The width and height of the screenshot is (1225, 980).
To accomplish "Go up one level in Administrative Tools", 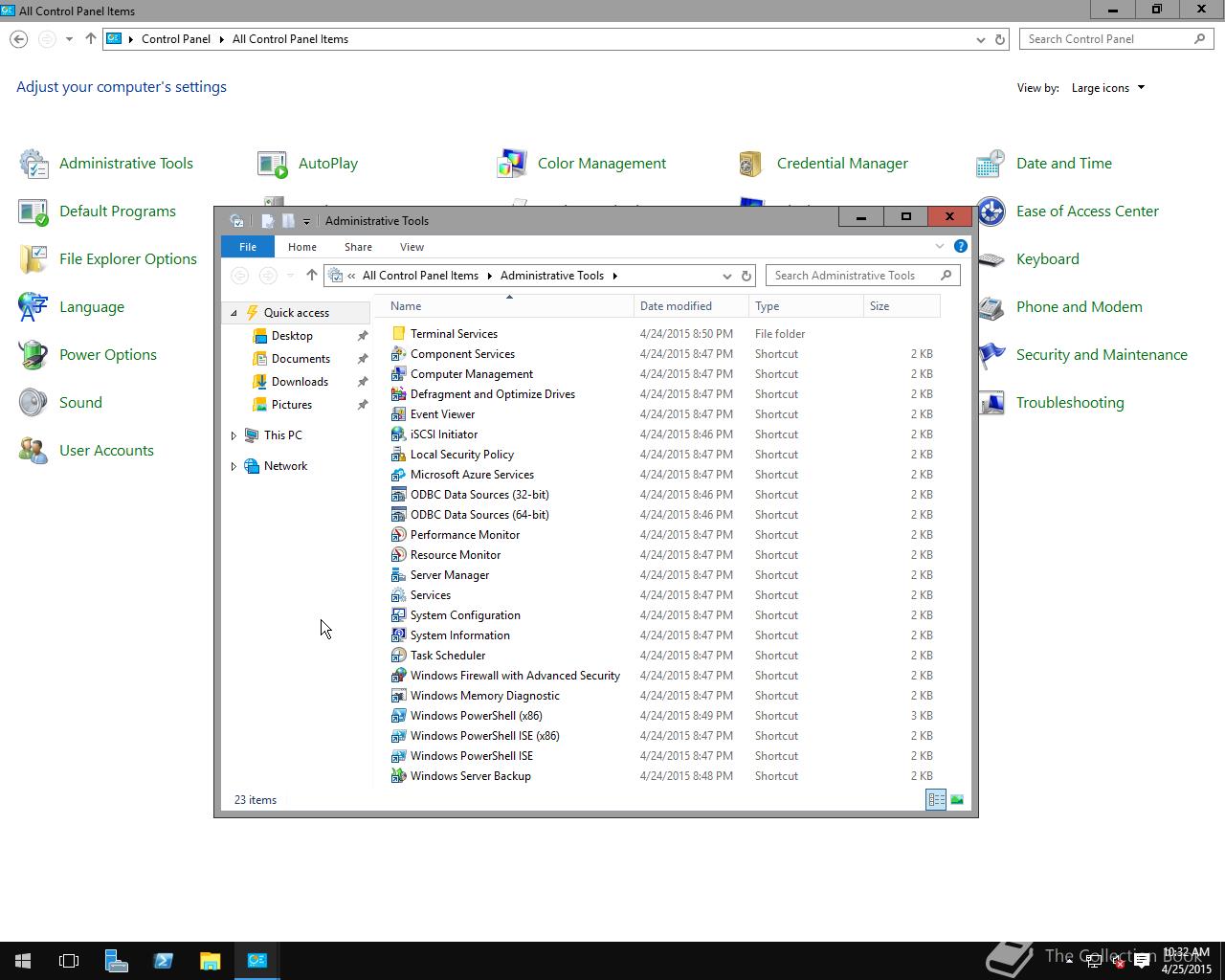I will pos(311,276).
